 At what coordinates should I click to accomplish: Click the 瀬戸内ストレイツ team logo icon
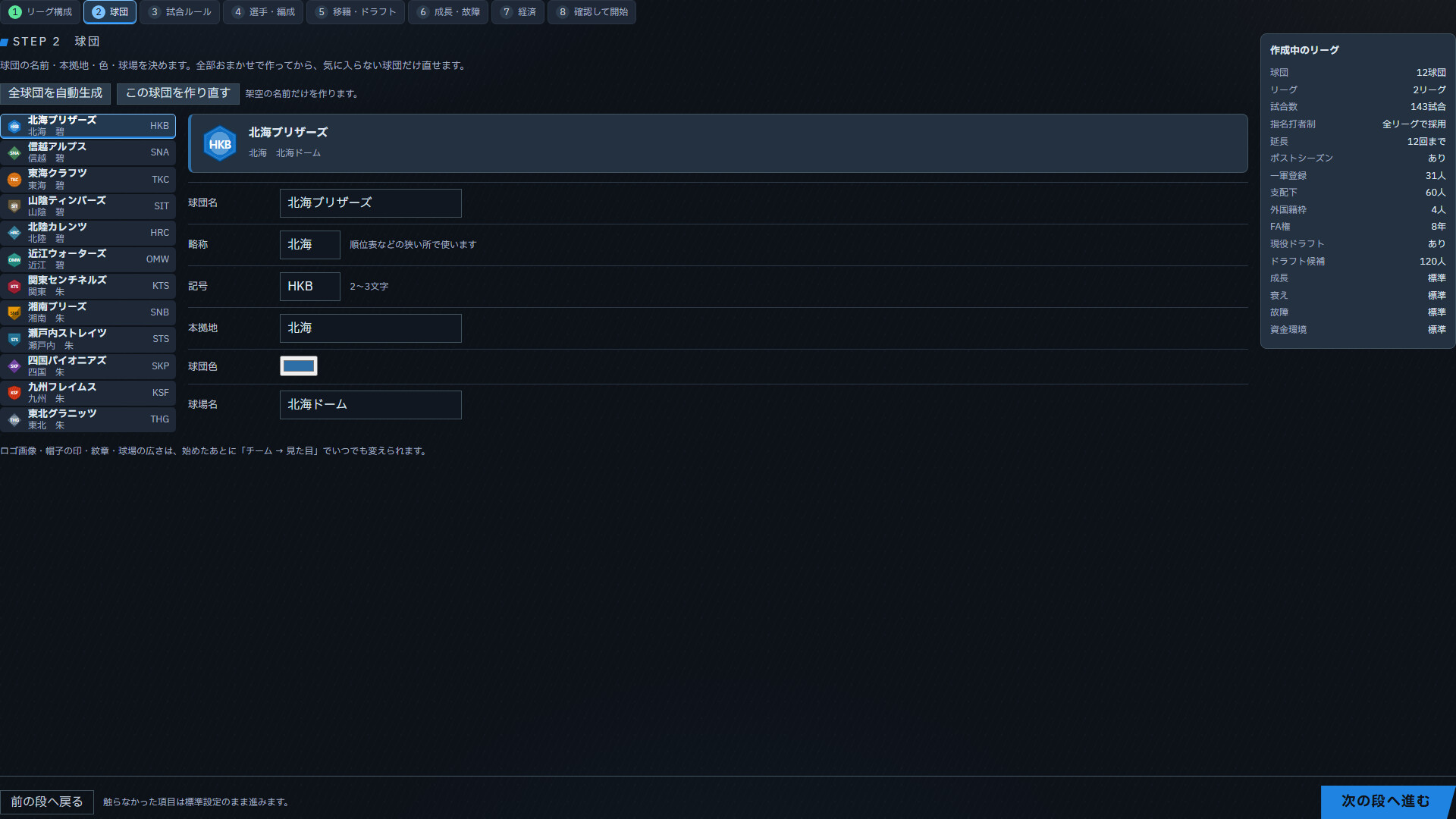(x=14, y=339)
